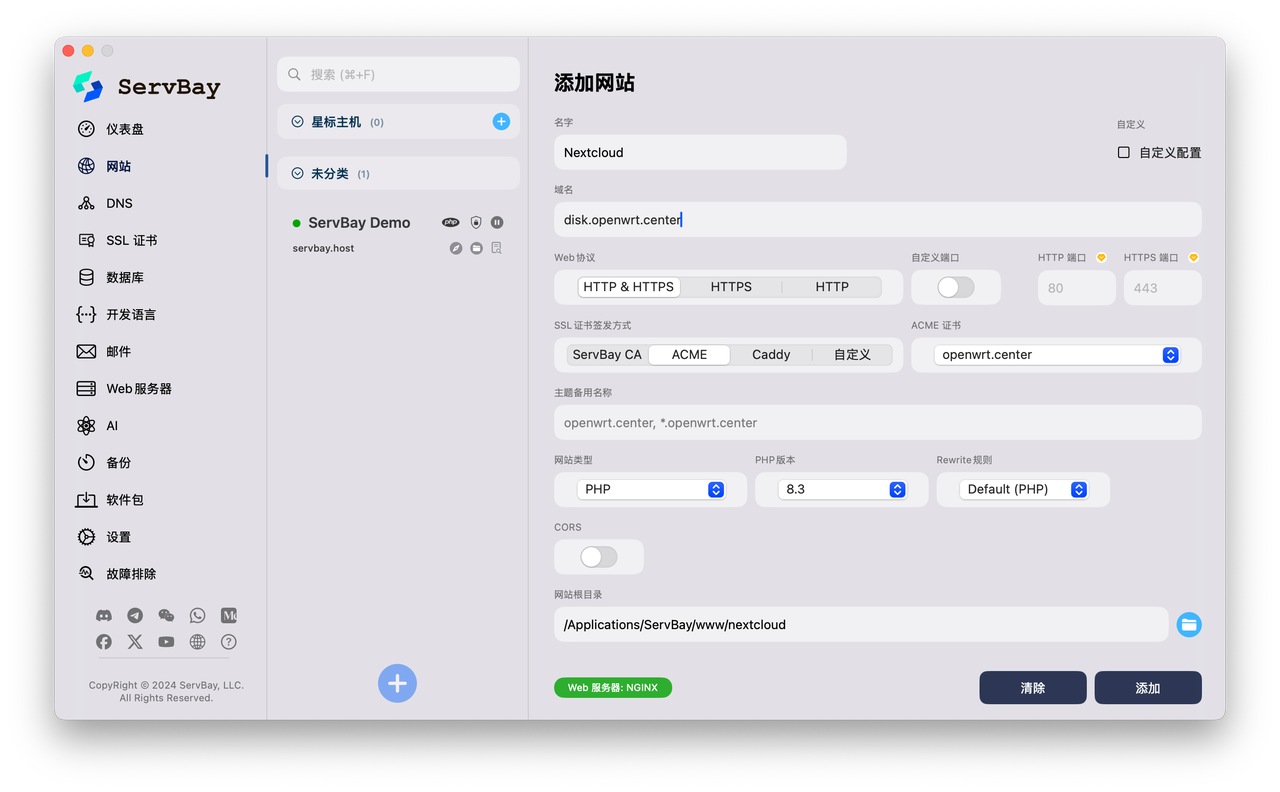Image resolution: width=1280 pixels, height=792 pixels.
Task: Open servbay.host in browser via compass icon
Action: pyautogui.click(x=456, y=248)
